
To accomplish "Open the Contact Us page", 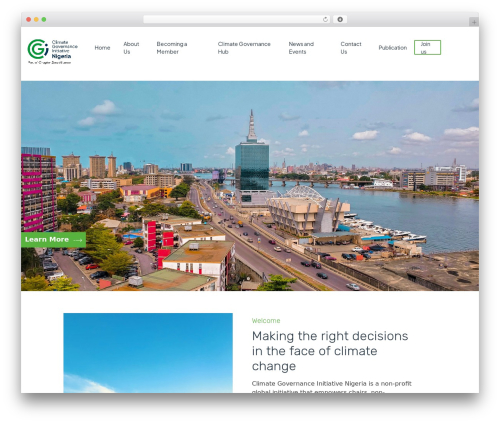I will coord(351,48).
